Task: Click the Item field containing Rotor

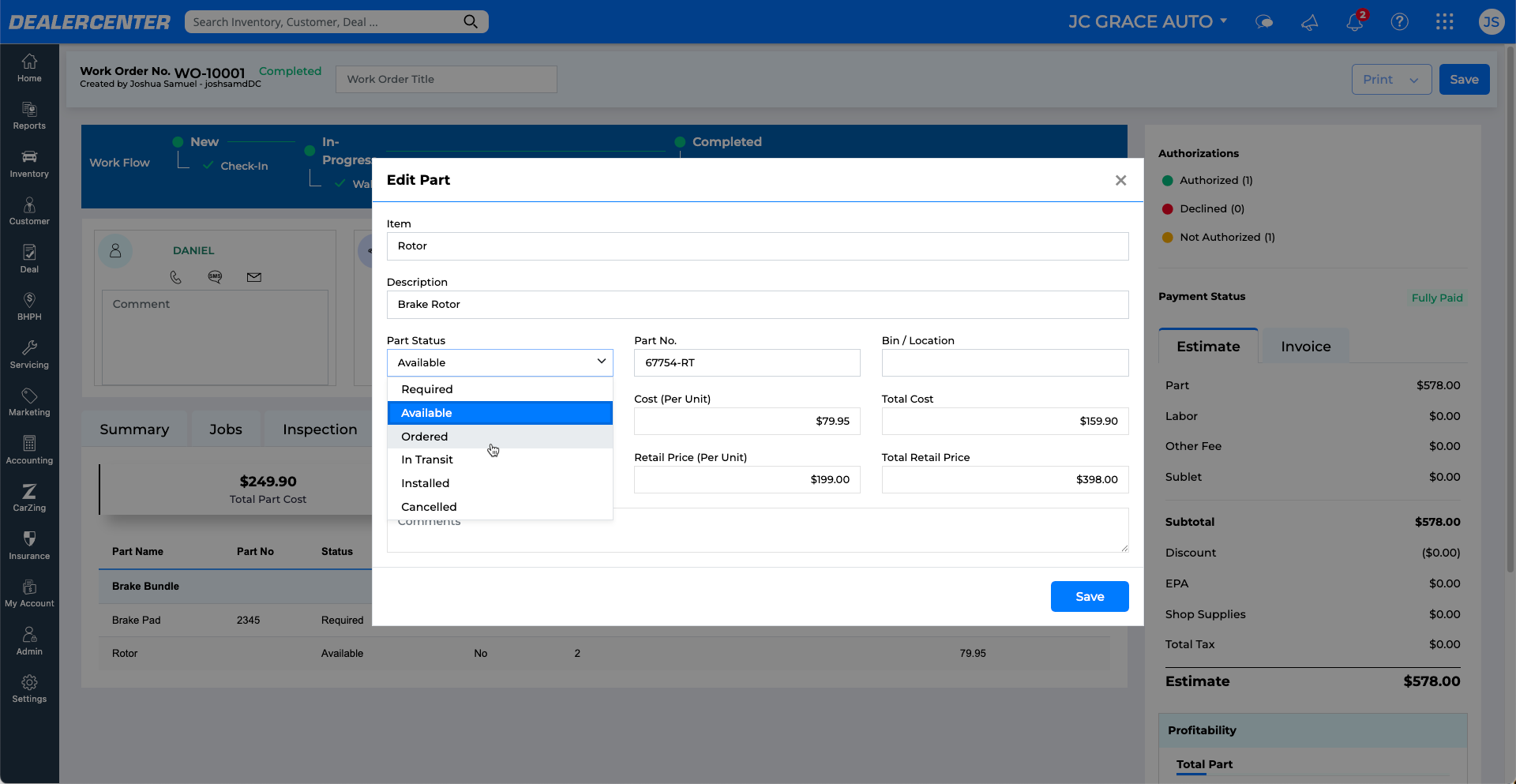Action: (757, 246)
